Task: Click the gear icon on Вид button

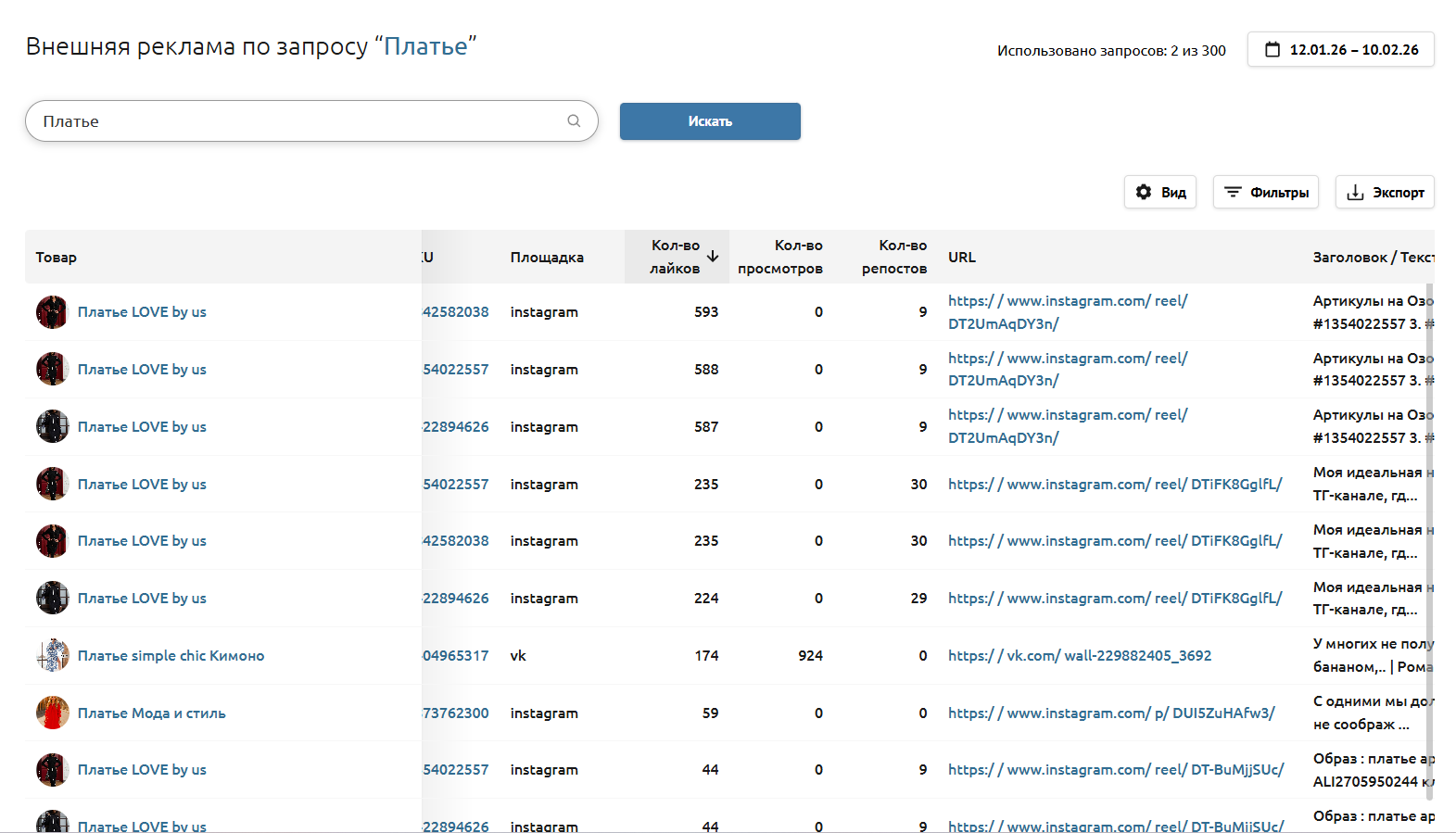Action: coord(1144,192)
